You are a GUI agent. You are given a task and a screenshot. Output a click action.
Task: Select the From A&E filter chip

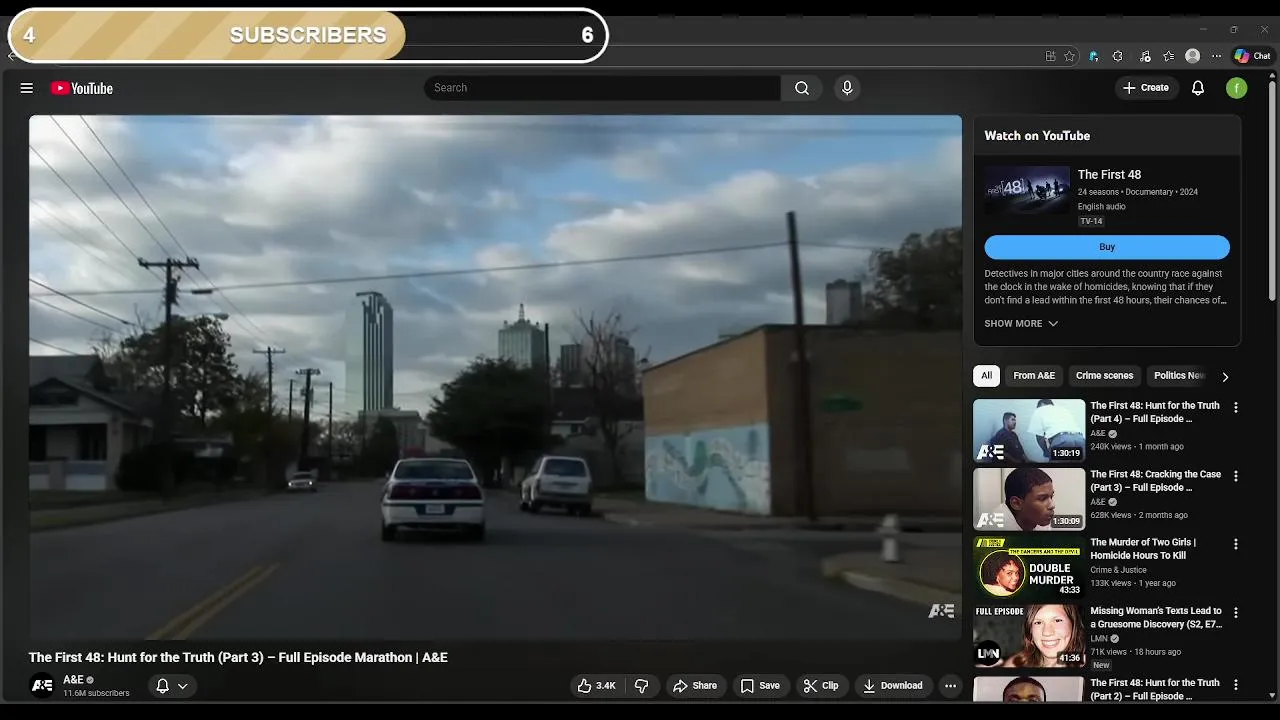(1034, 376)
